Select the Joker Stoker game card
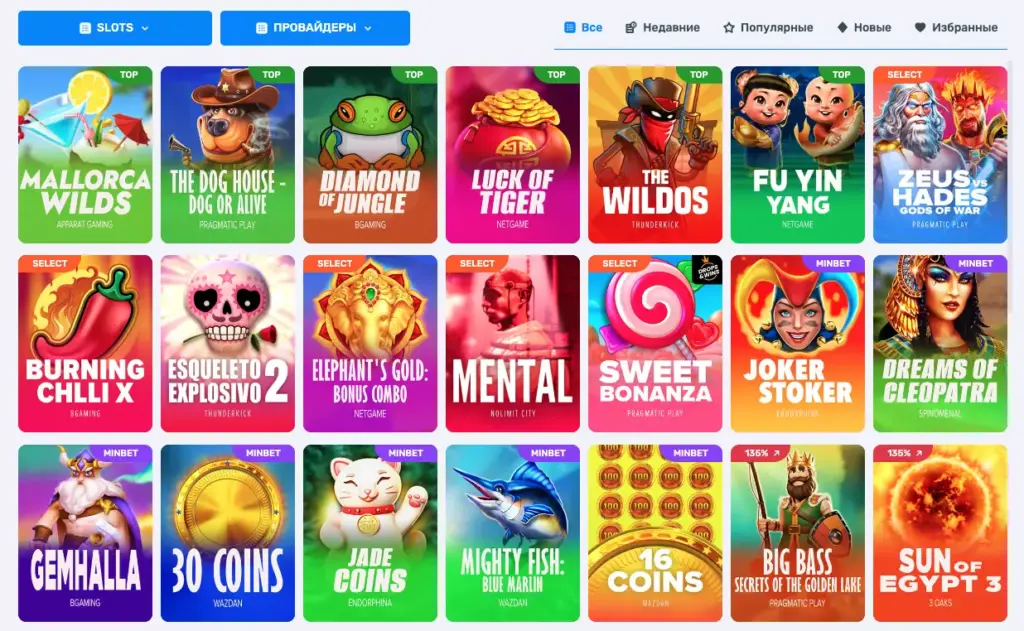Screen dimensions: 1024x631 (798, 344)
